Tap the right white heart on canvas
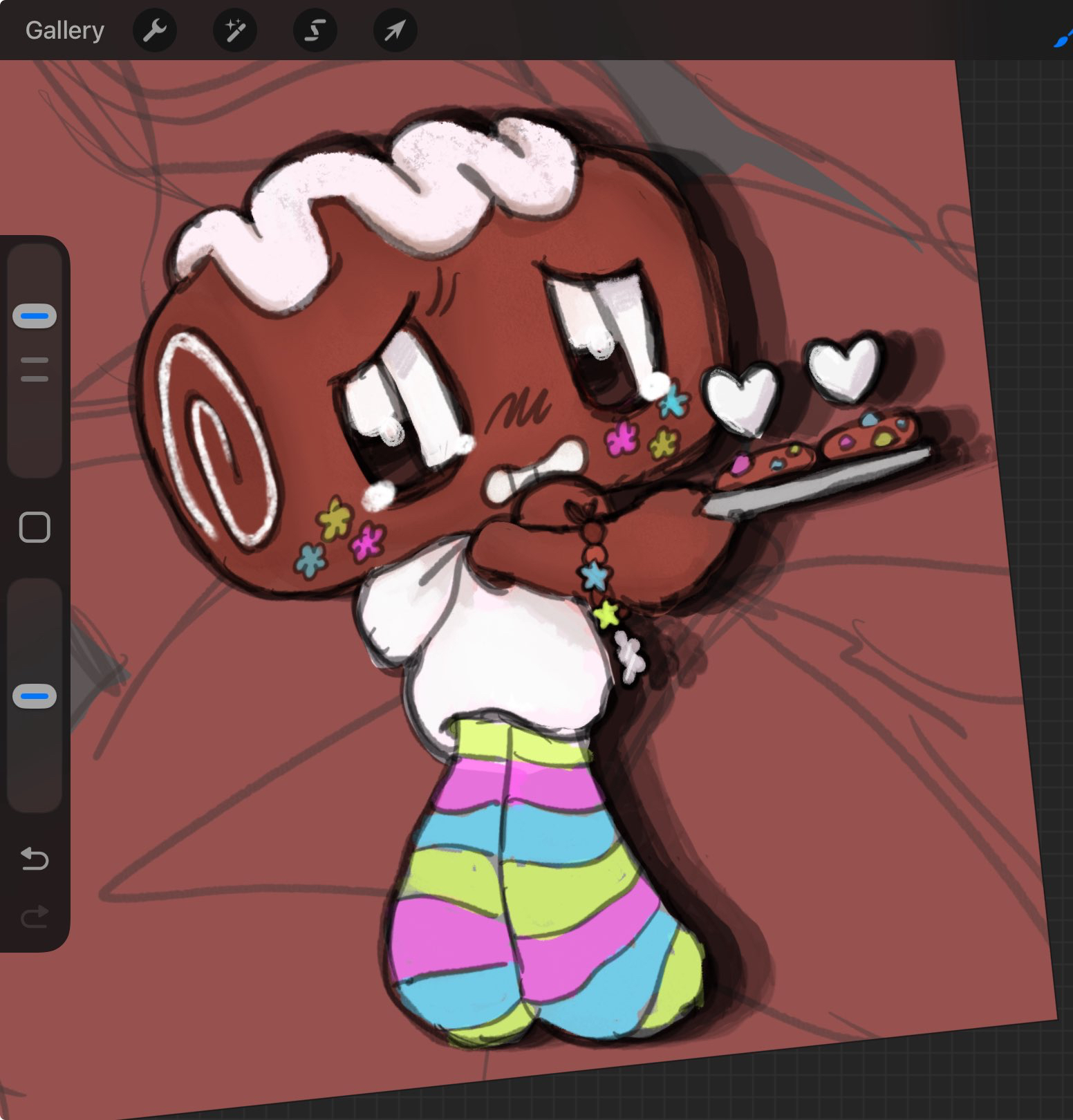Image resolution: width=1073 pixels, height=1120 pixels. 845,365
